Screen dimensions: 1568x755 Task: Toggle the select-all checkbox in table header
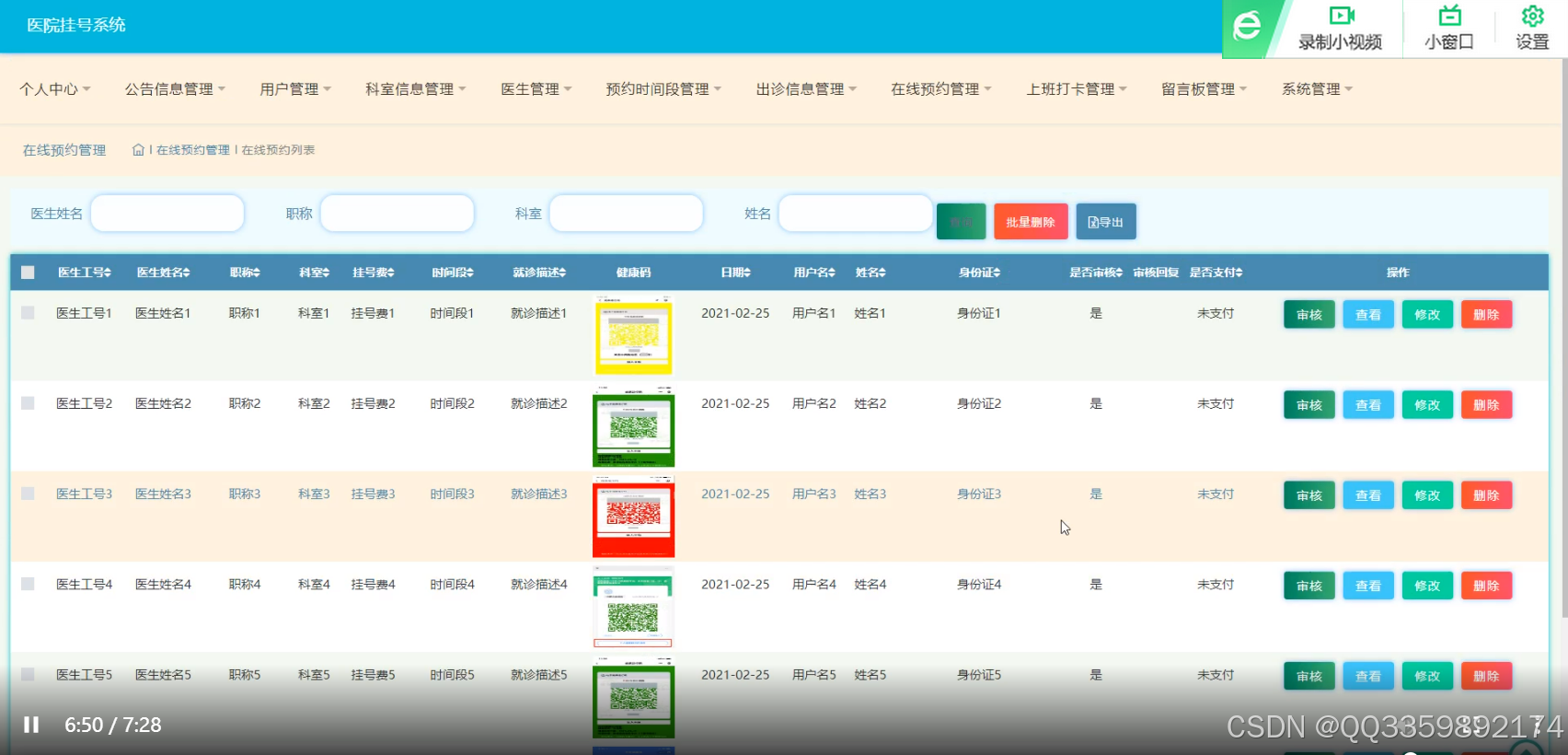pos(28,273)
